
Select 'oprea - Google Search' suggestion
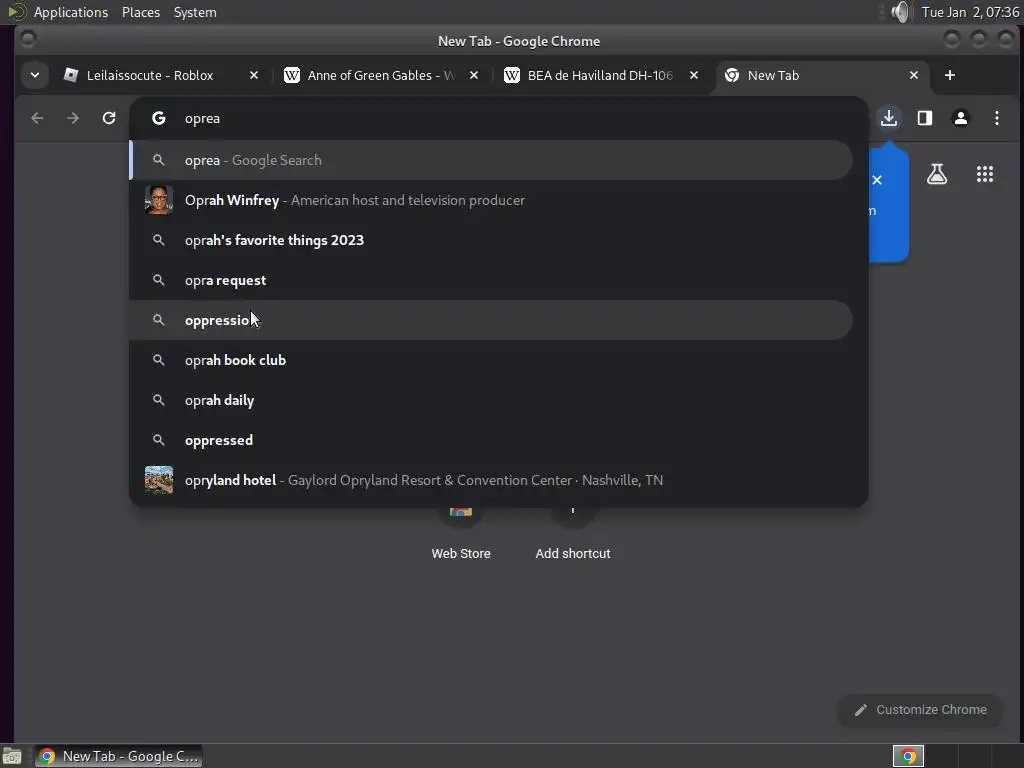(491, 160)
